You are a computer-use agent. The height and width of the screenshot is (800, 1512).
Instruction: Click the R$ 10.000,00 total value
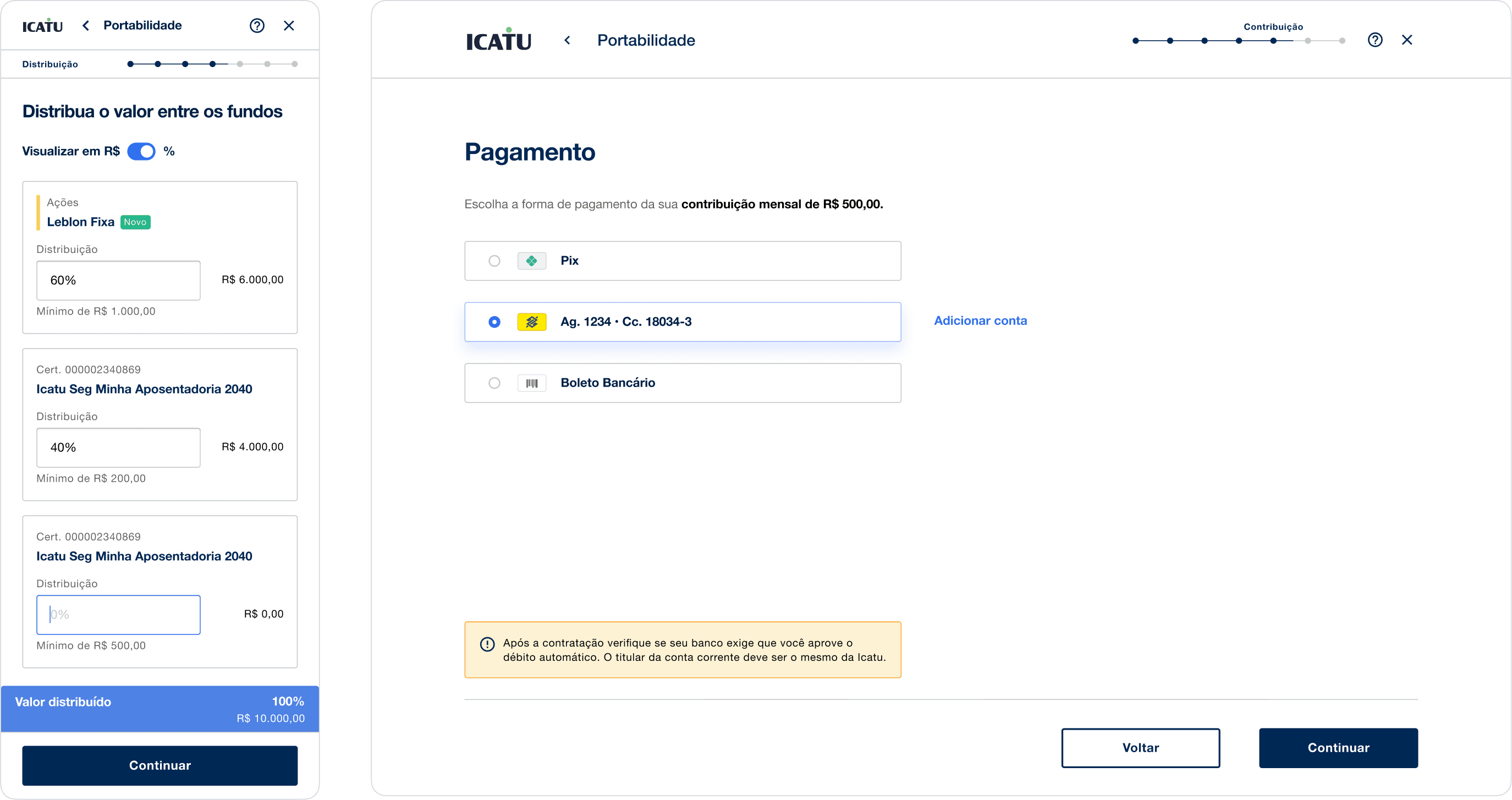[x=271, y=719]
